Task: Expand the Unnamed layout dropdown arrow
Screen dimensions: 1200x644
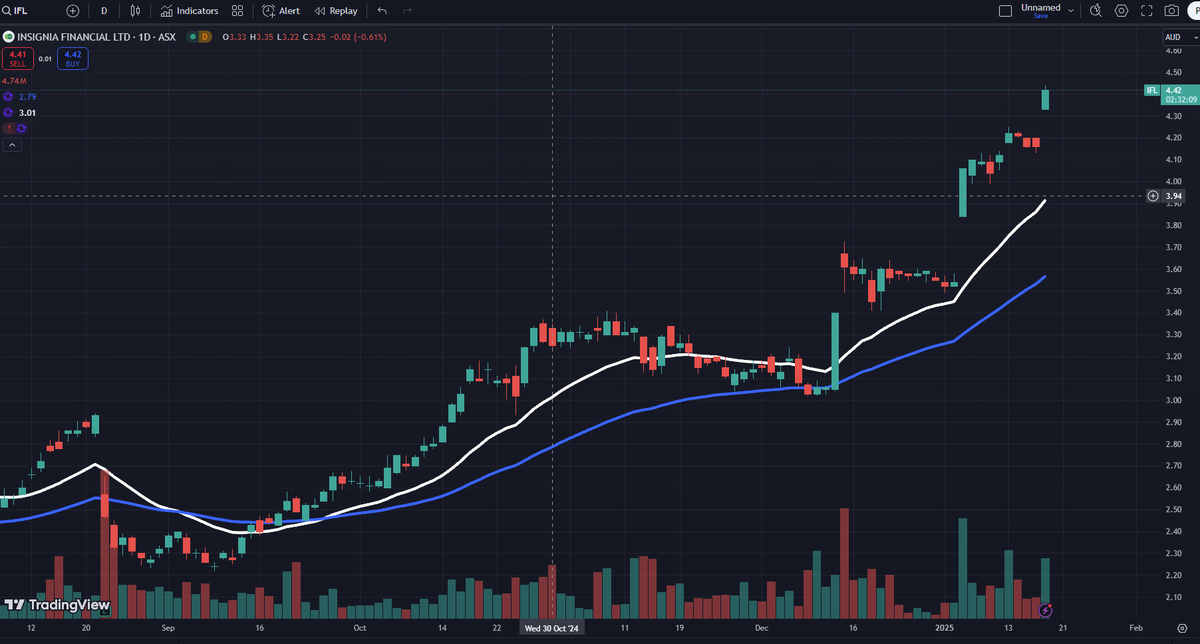Action: pos(1071,10)
